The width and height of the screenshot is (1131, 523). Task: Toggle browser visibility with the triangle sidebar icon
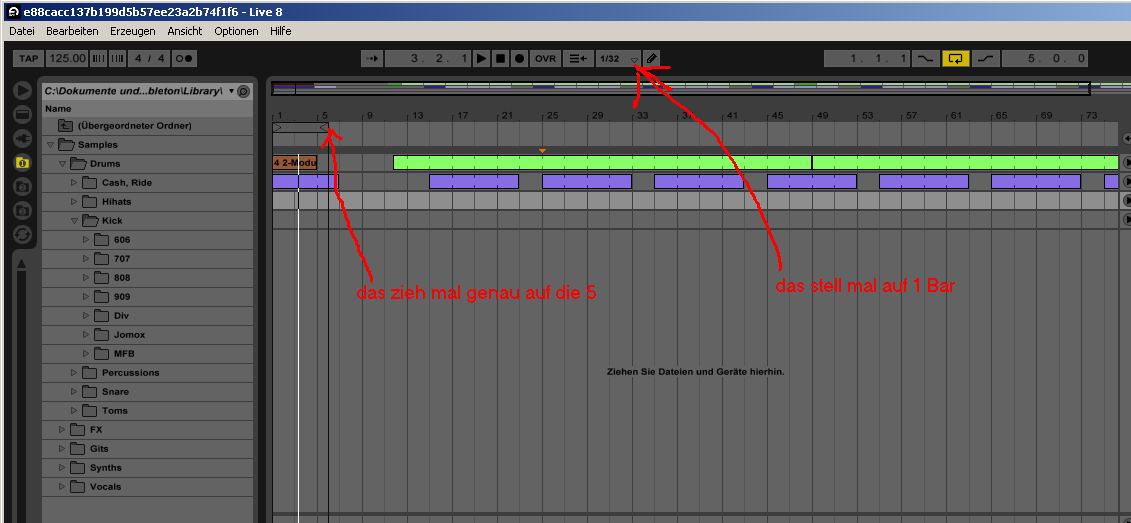[x=22, y=90]
